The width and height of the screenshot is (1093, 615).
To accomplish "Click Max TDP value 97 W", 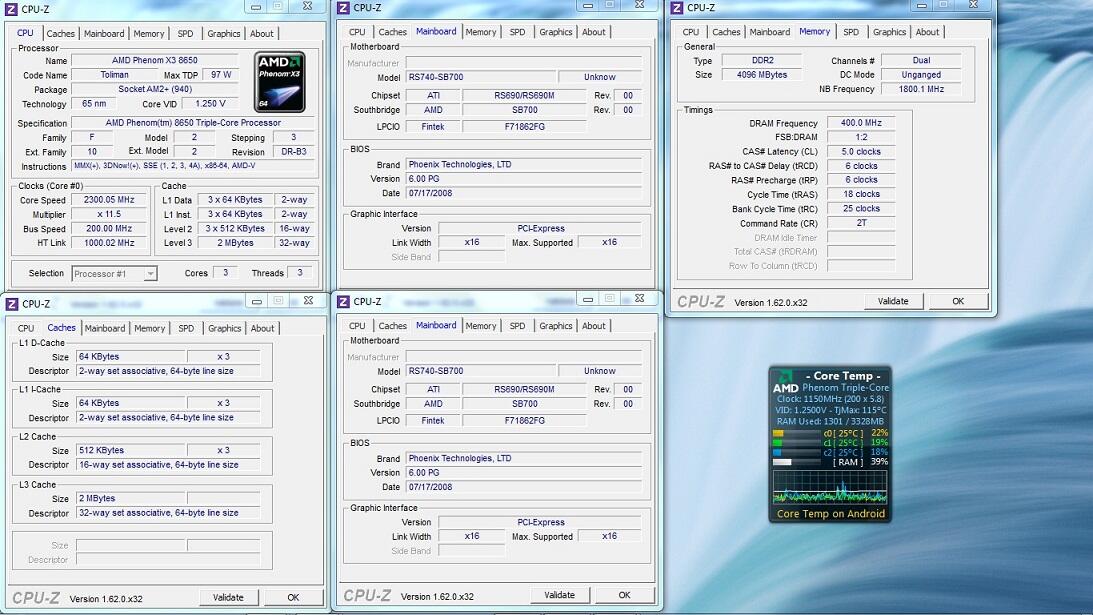I will point(221,75).
